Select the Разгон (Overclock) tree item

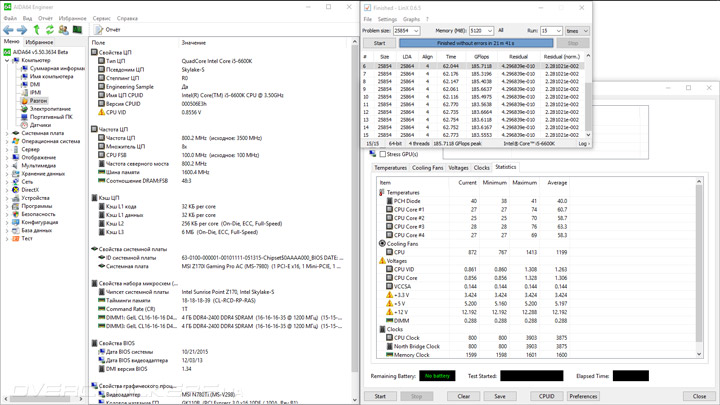click(38, 101)
